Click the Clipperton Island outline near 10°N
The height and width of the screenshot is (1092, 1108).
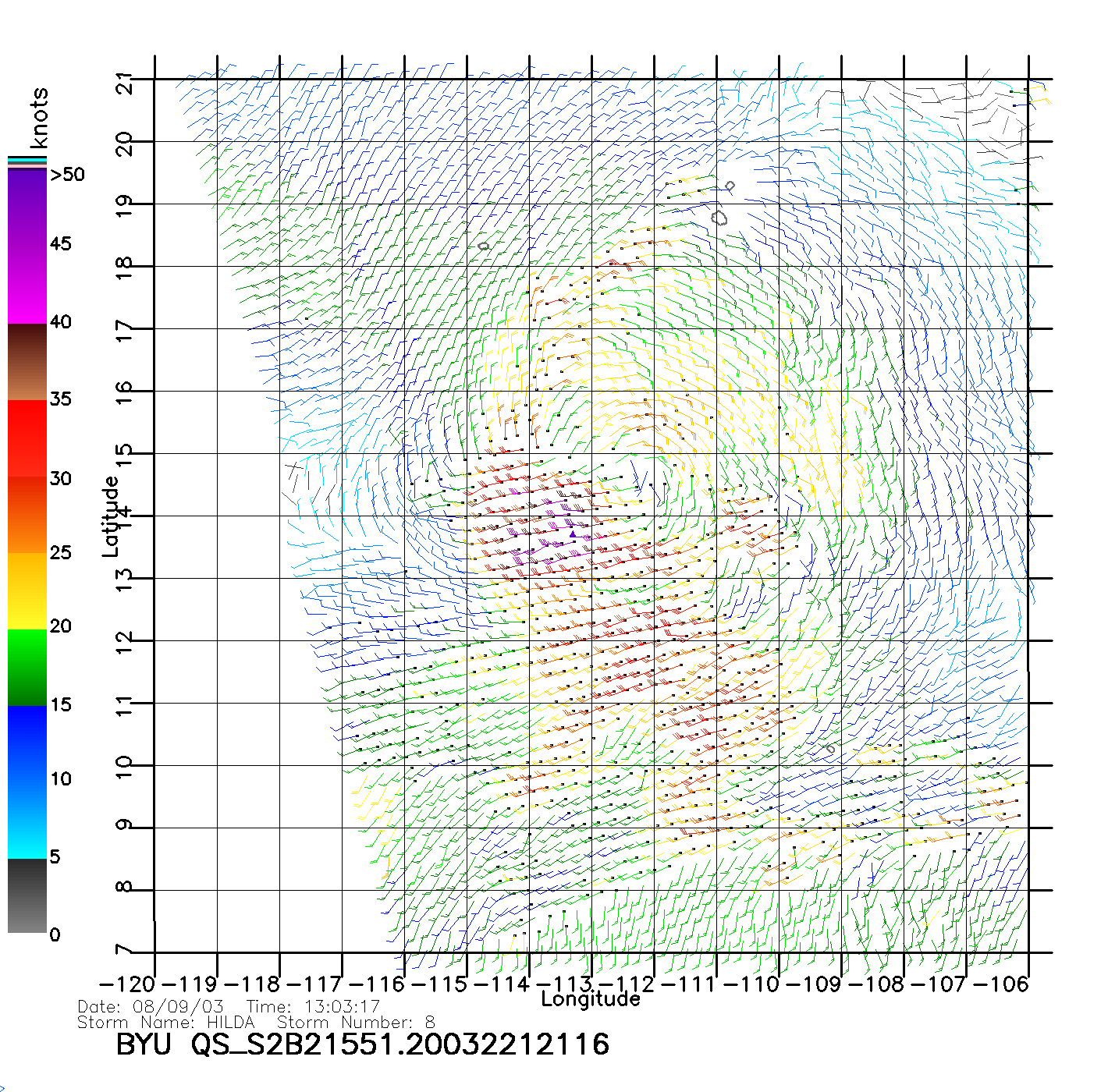click(x=830, y=749)
